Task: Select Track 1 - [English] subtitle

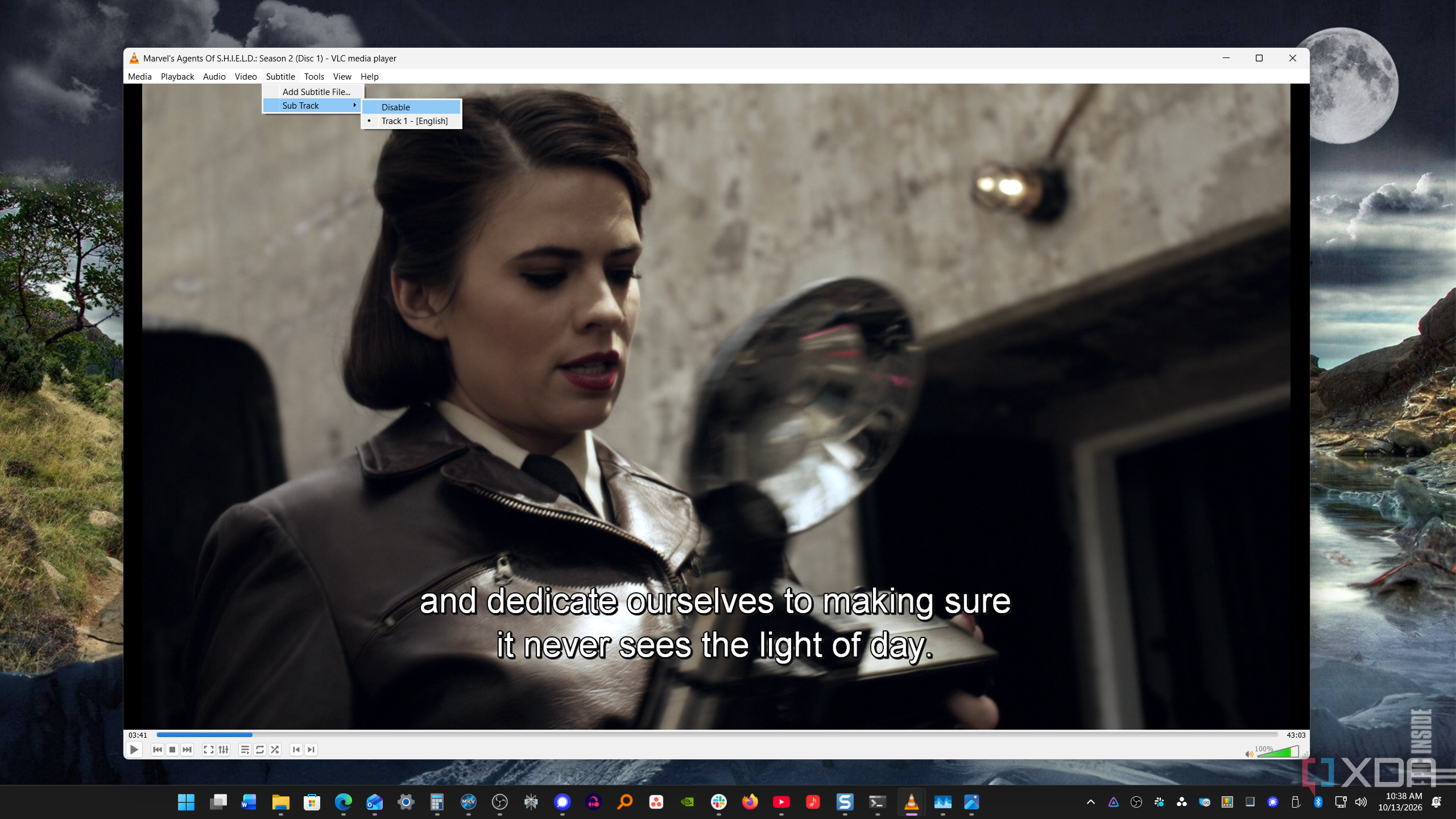Action: (411, 121)
